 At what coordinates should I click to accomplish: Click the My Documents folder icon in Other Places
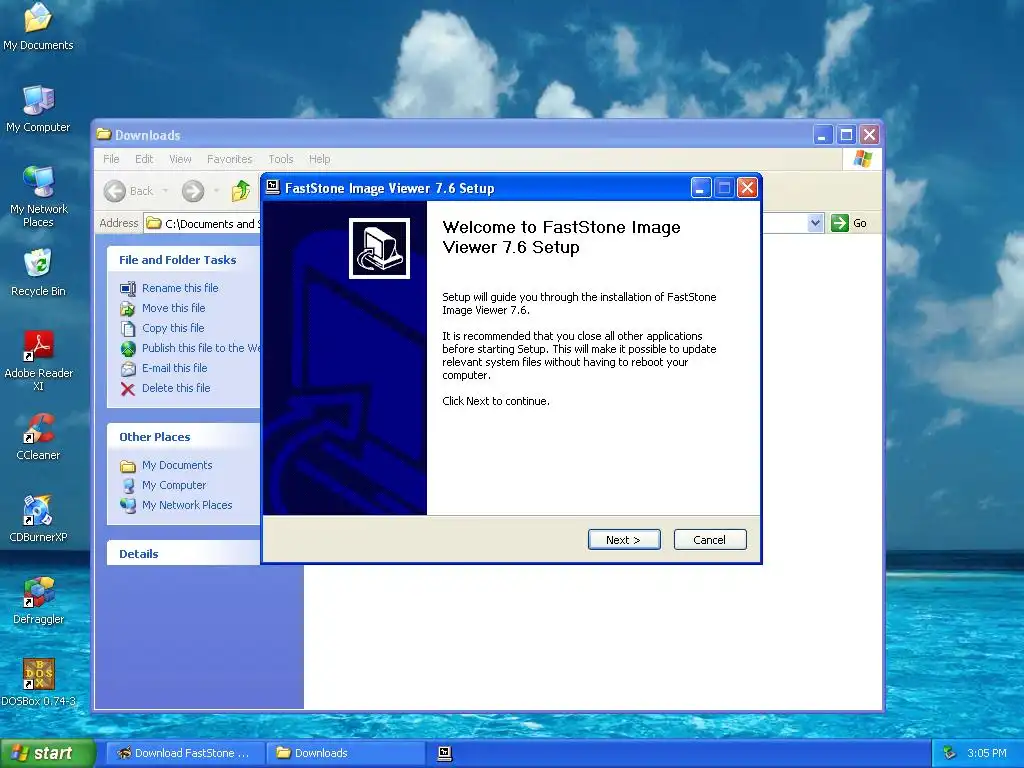[x=128, y=466]
